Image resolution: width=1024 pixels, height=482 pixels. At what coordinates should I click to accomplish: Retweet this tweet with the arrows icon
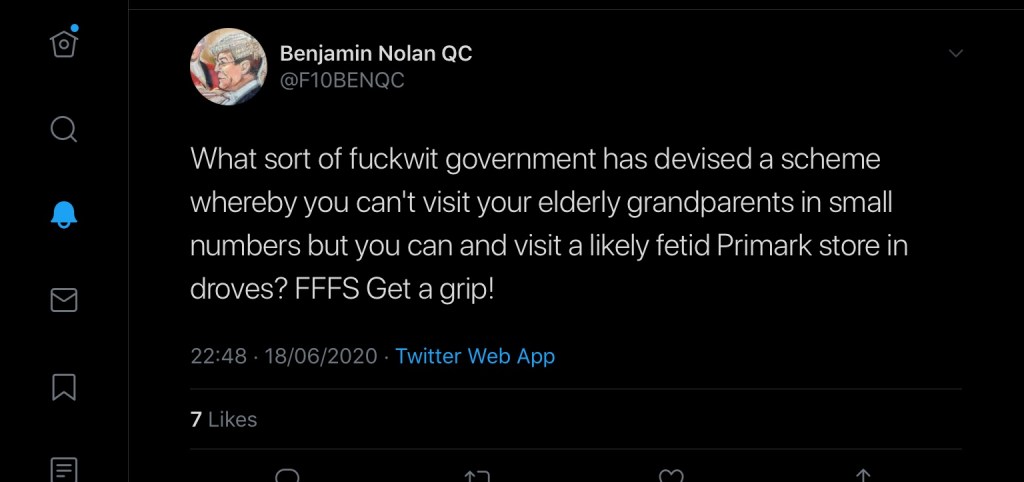click(x=479, y=476)
